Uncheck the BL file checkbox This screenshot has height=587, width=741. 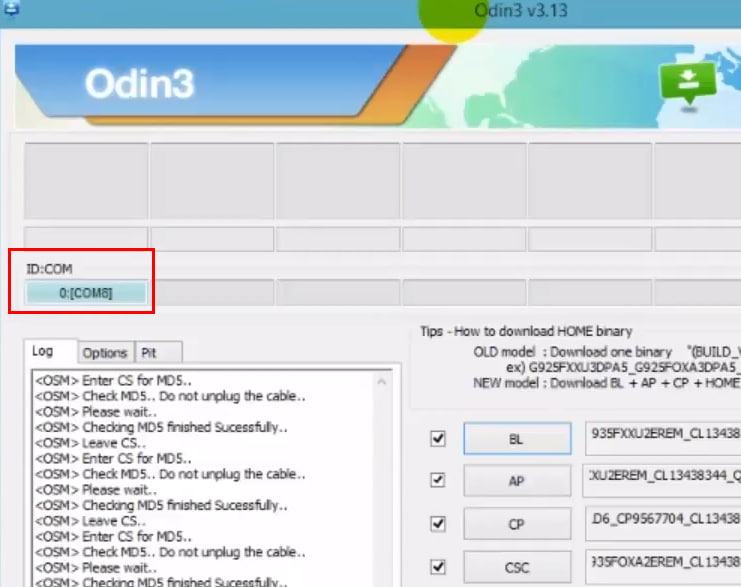pos(438,439)
